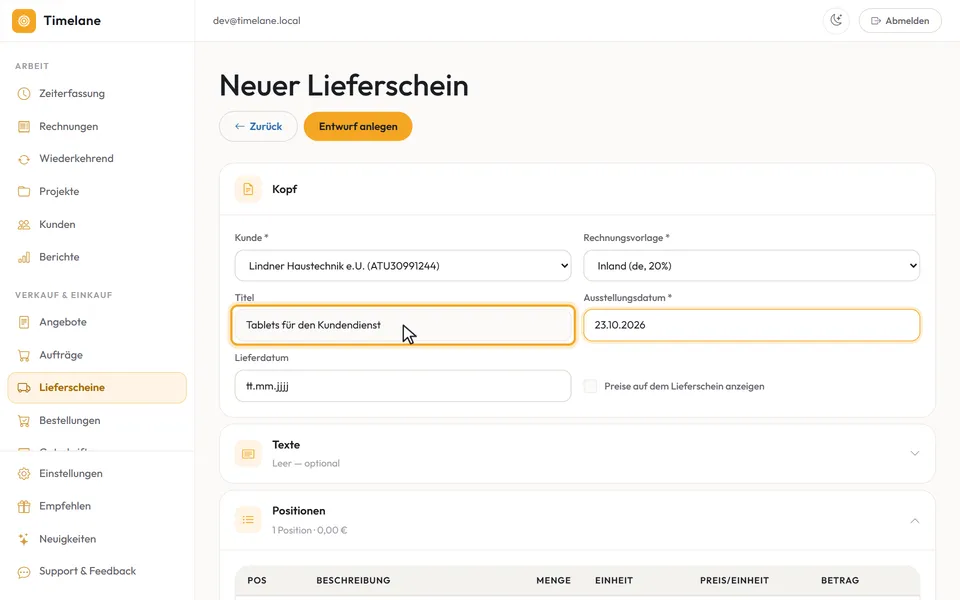Open the Empfehlen page

coord(97,506)
